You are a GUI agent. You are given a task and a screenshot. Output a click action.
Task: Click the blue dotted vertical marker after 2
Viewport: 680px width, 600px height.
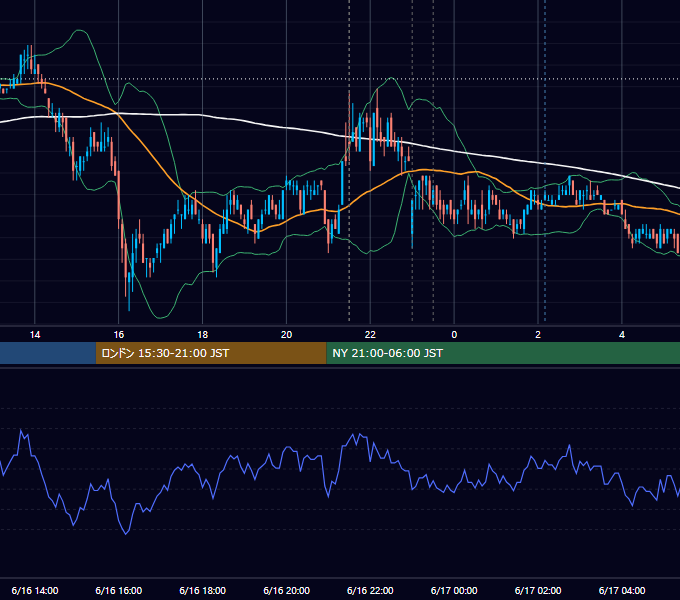point(545,160)
